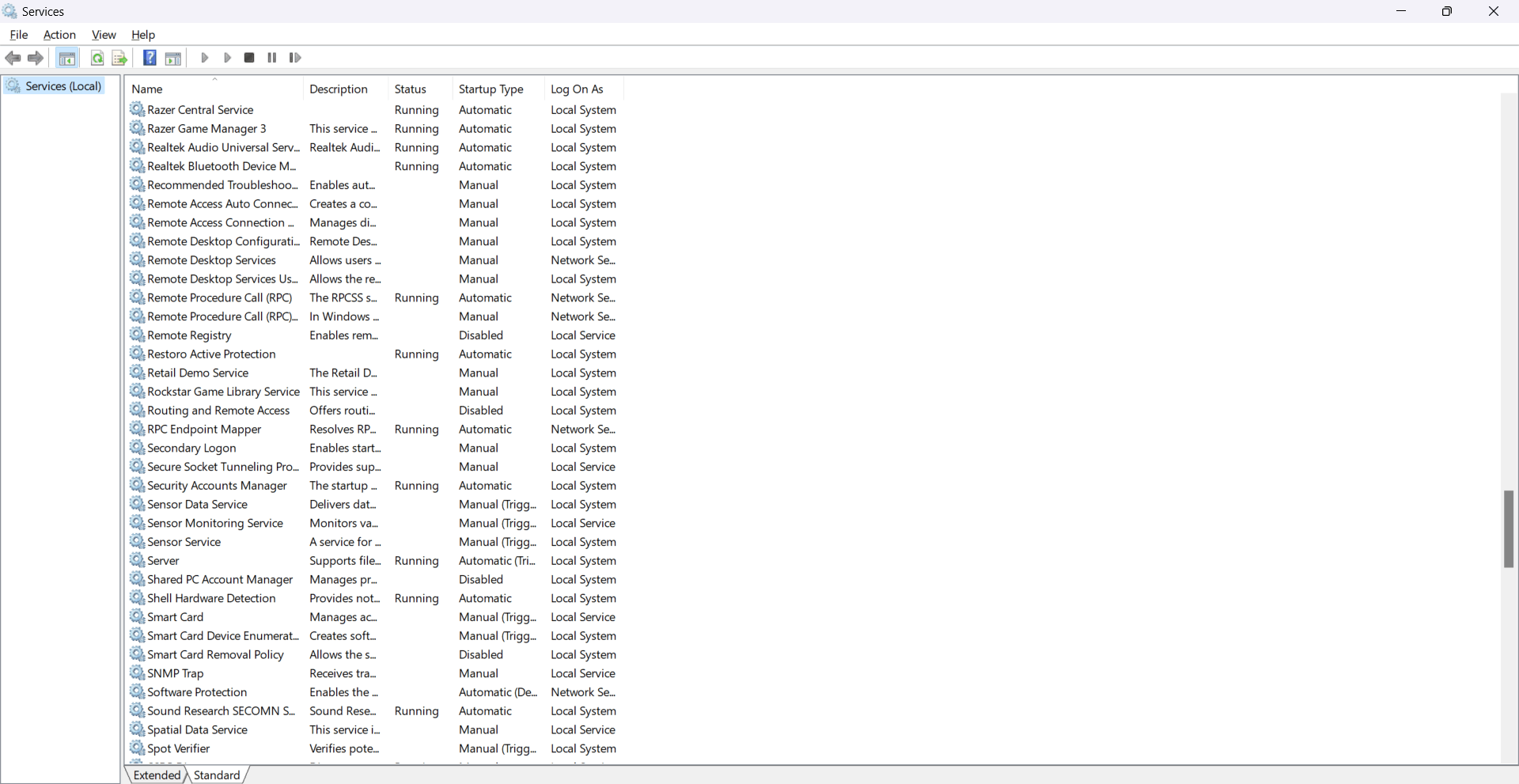The height and width of the screenshot is (784, 1519).
Task: Click gear icon beside Restoro Active Protection
Action: (138, 354)
